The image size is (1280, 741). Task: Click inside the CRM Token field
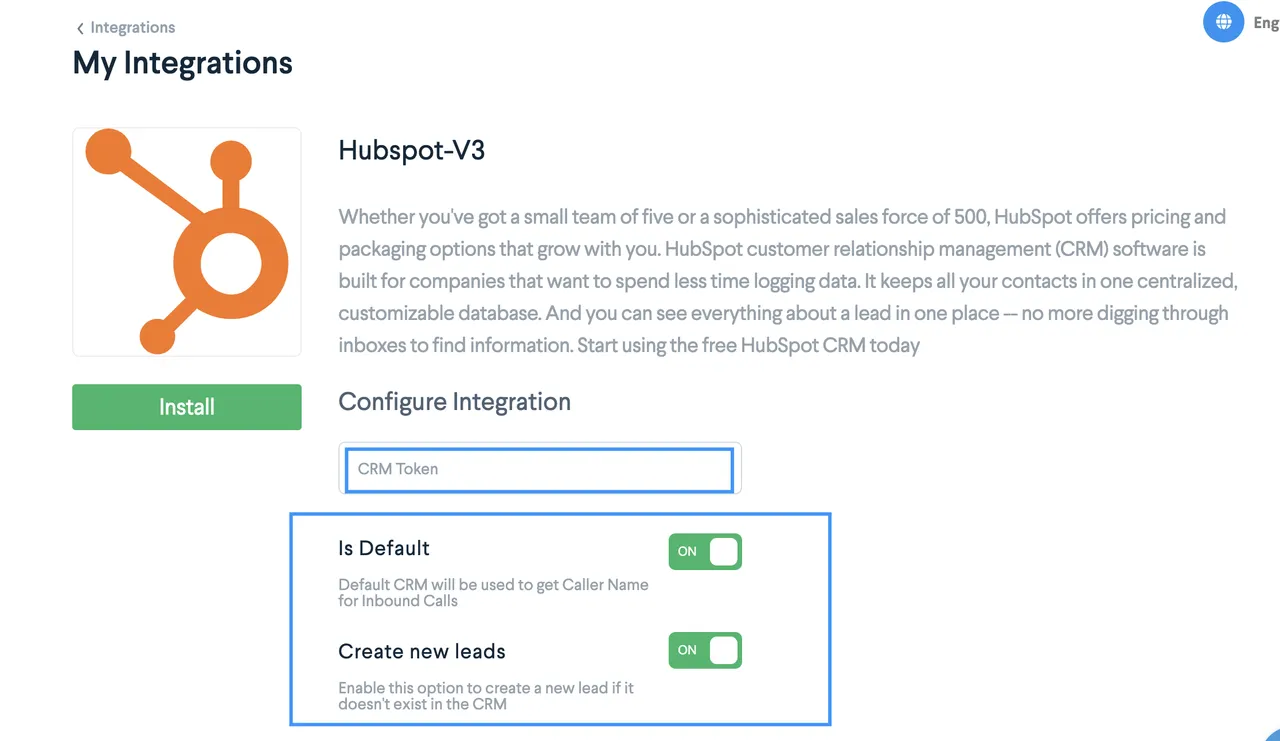(539, 469)
